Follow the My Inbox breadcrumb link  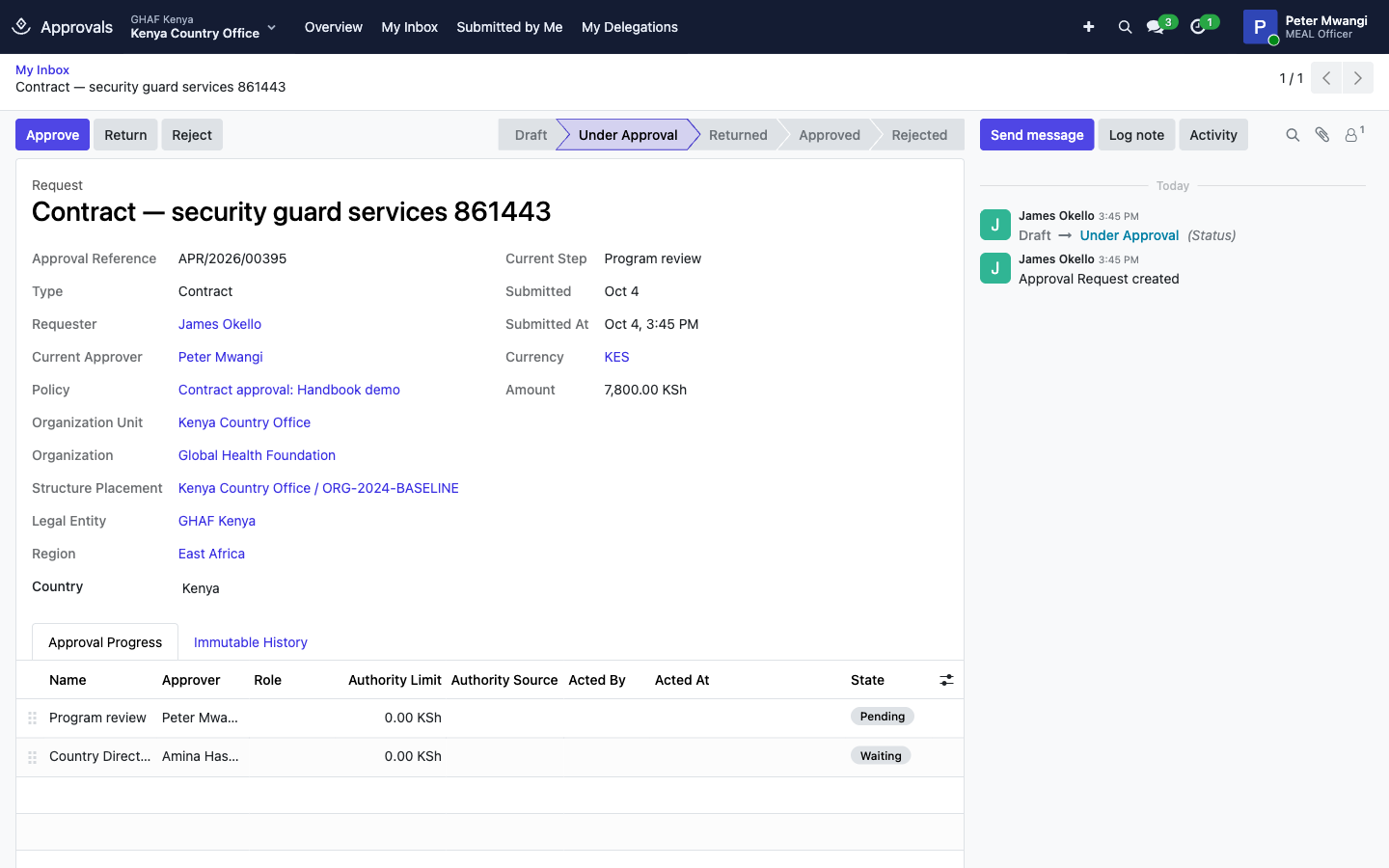(42, 69)
